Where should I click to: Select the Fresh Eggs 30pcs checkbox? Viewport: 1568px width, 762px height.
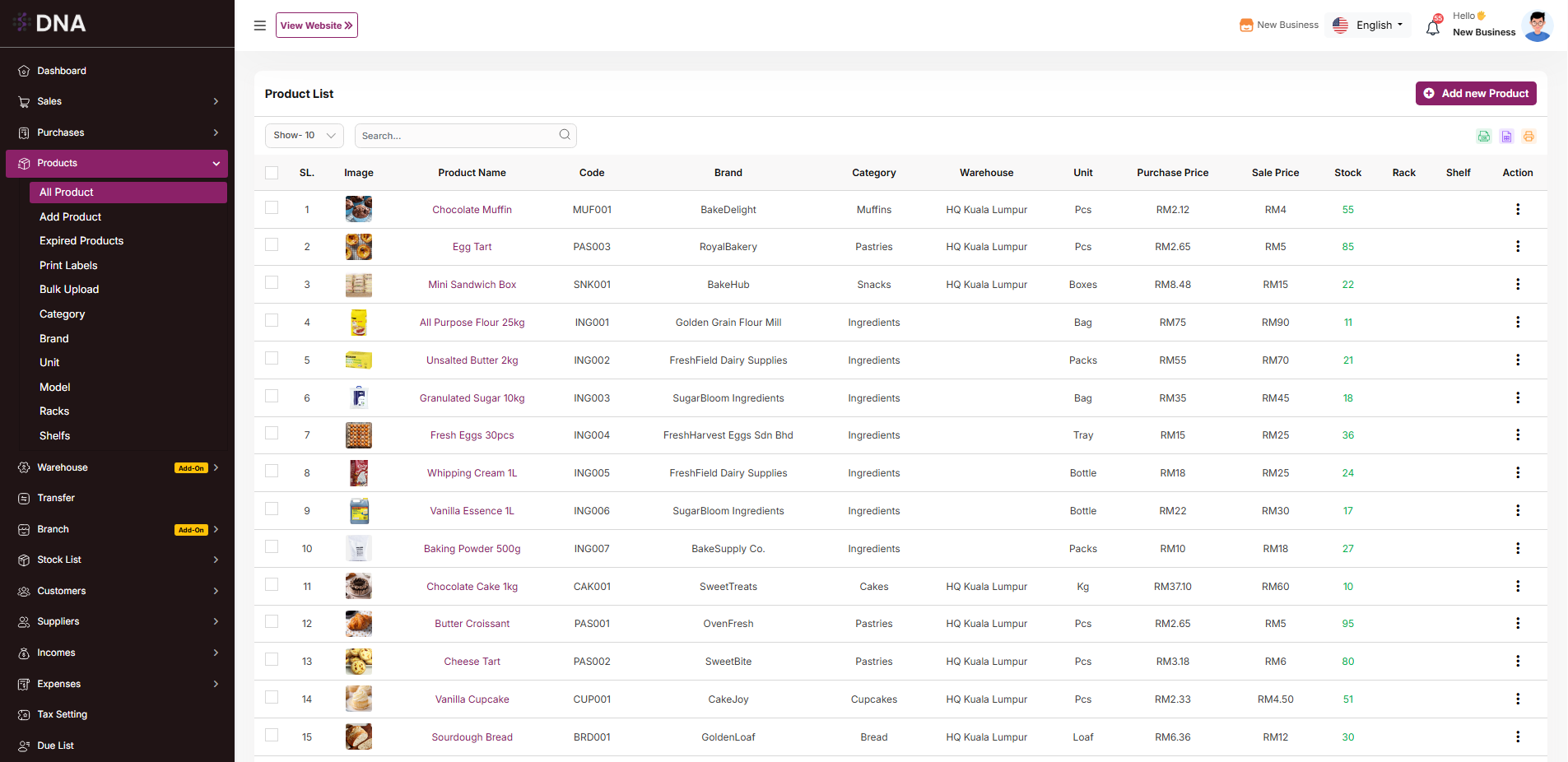point(272,434)
